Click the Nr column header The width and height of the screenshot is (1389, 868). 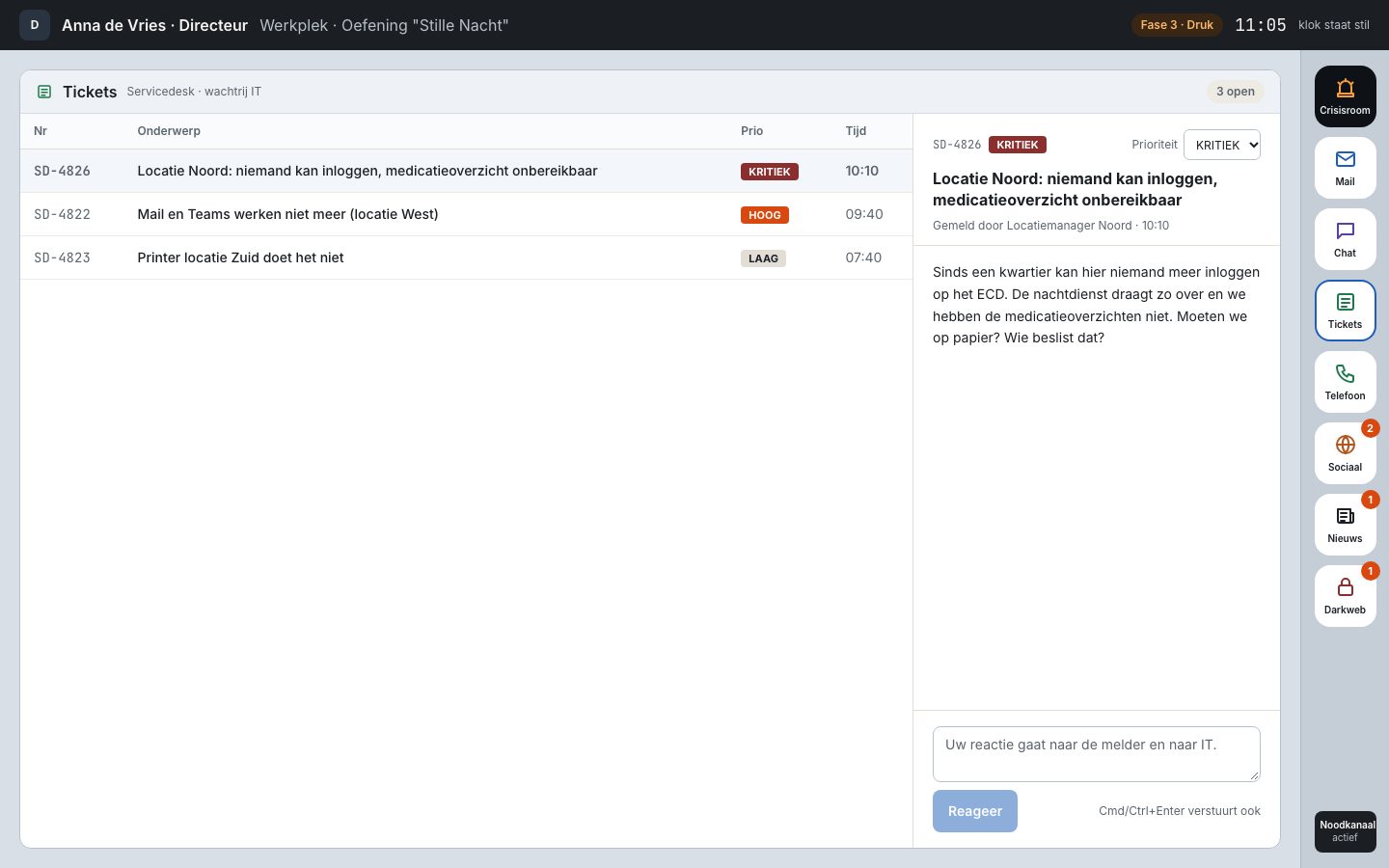(x=41, y=131)
